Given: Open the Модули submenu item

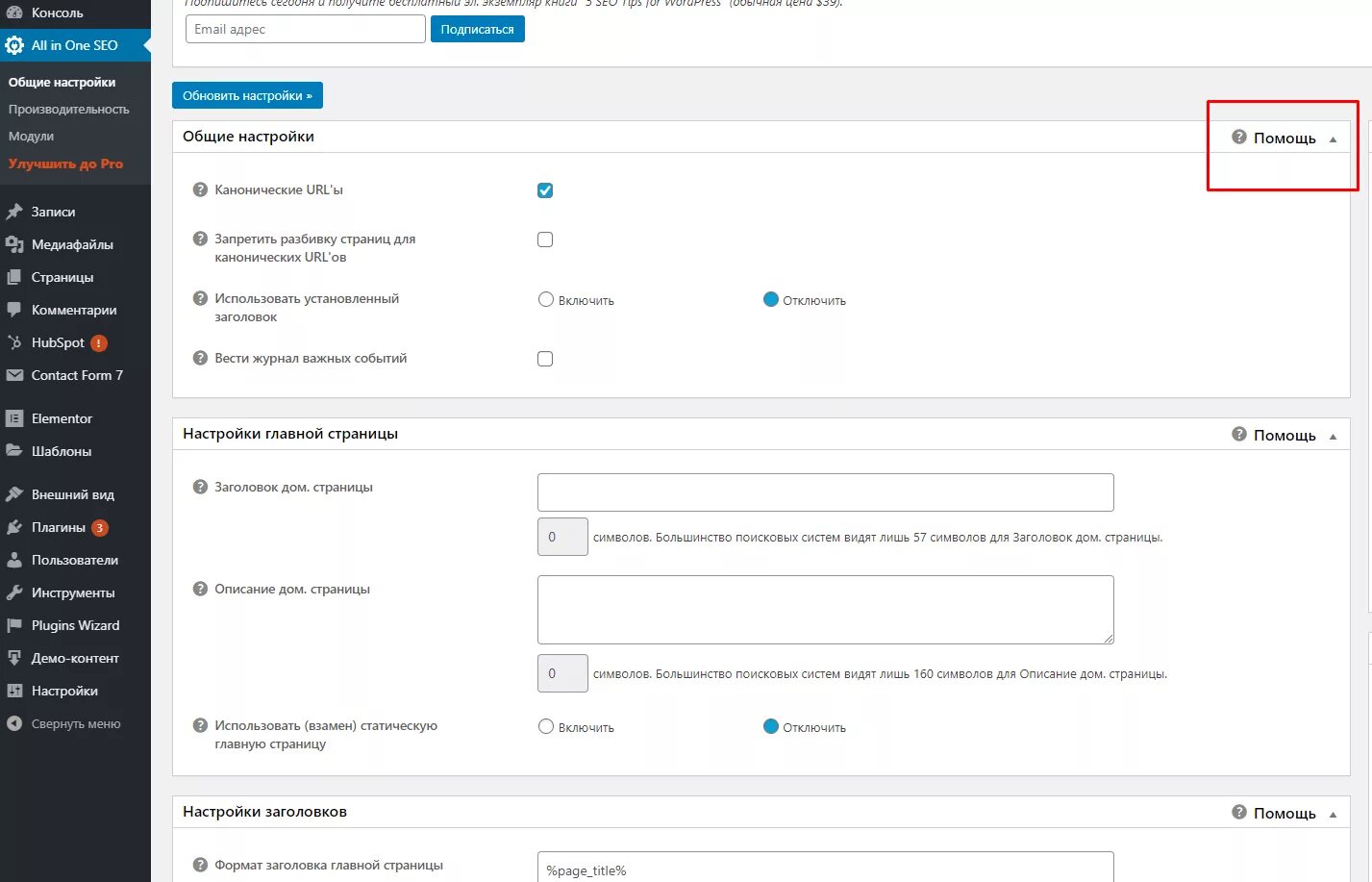Looking at the screenshot, I should (x=31, y=137).
